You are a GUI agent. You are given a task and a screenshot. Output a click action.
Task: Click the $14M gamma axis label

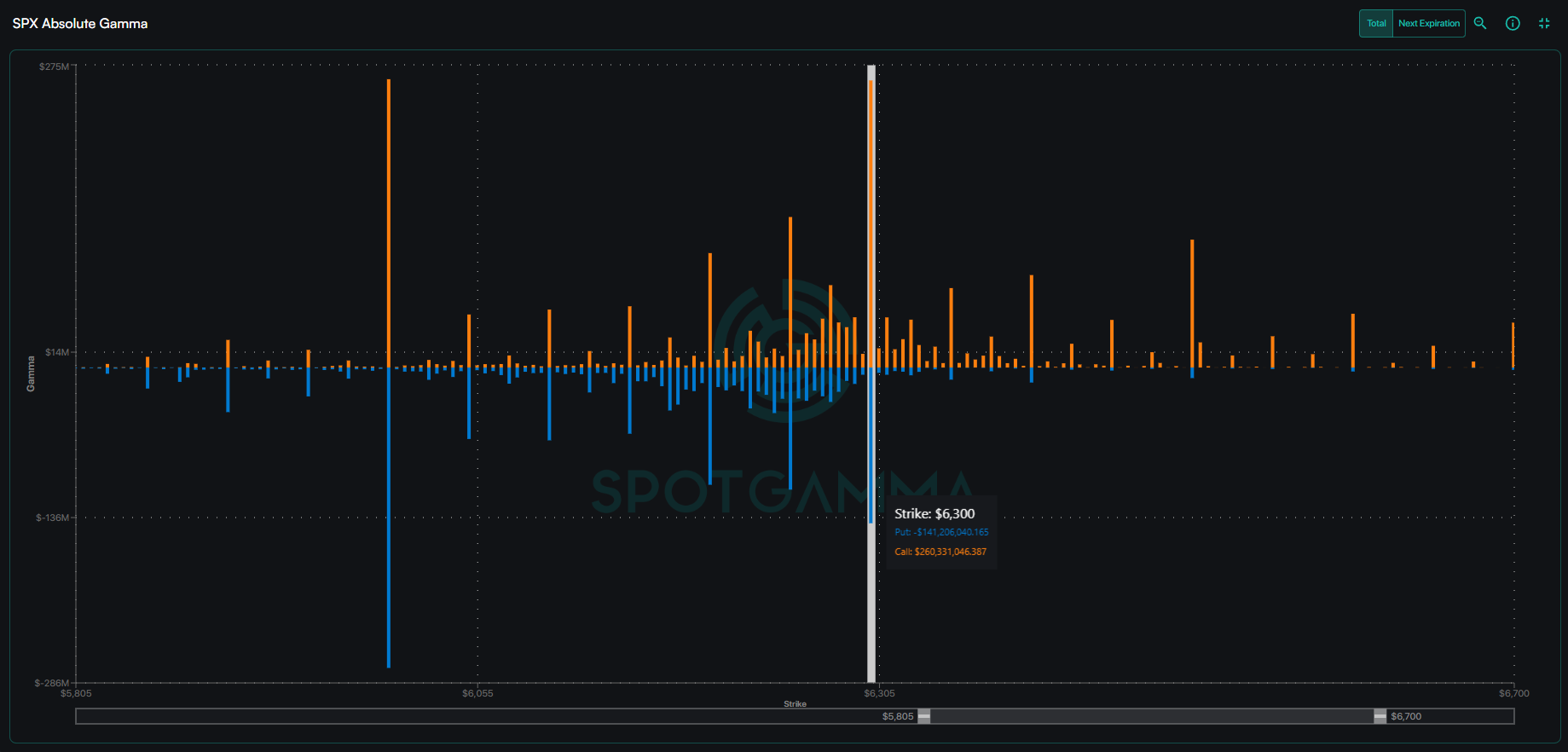click(x=57, y=352)
